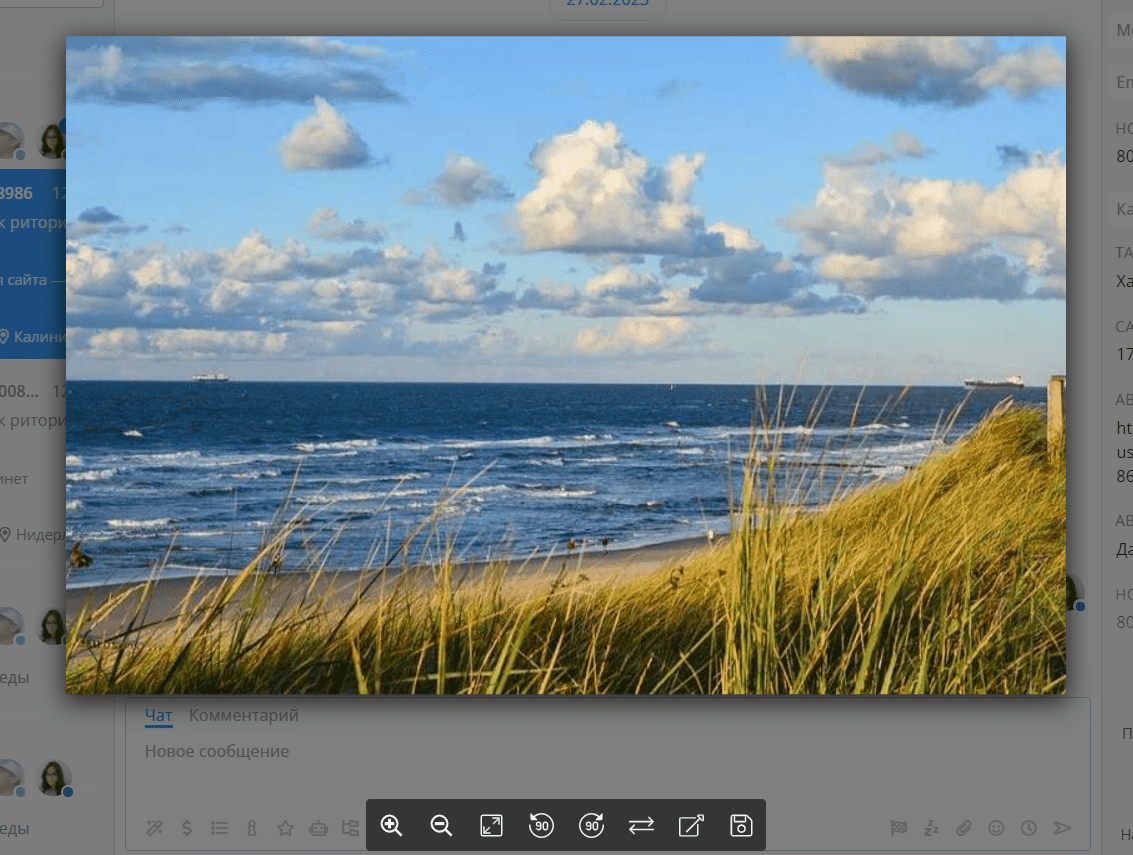Switch to the Чат tab

158,715
